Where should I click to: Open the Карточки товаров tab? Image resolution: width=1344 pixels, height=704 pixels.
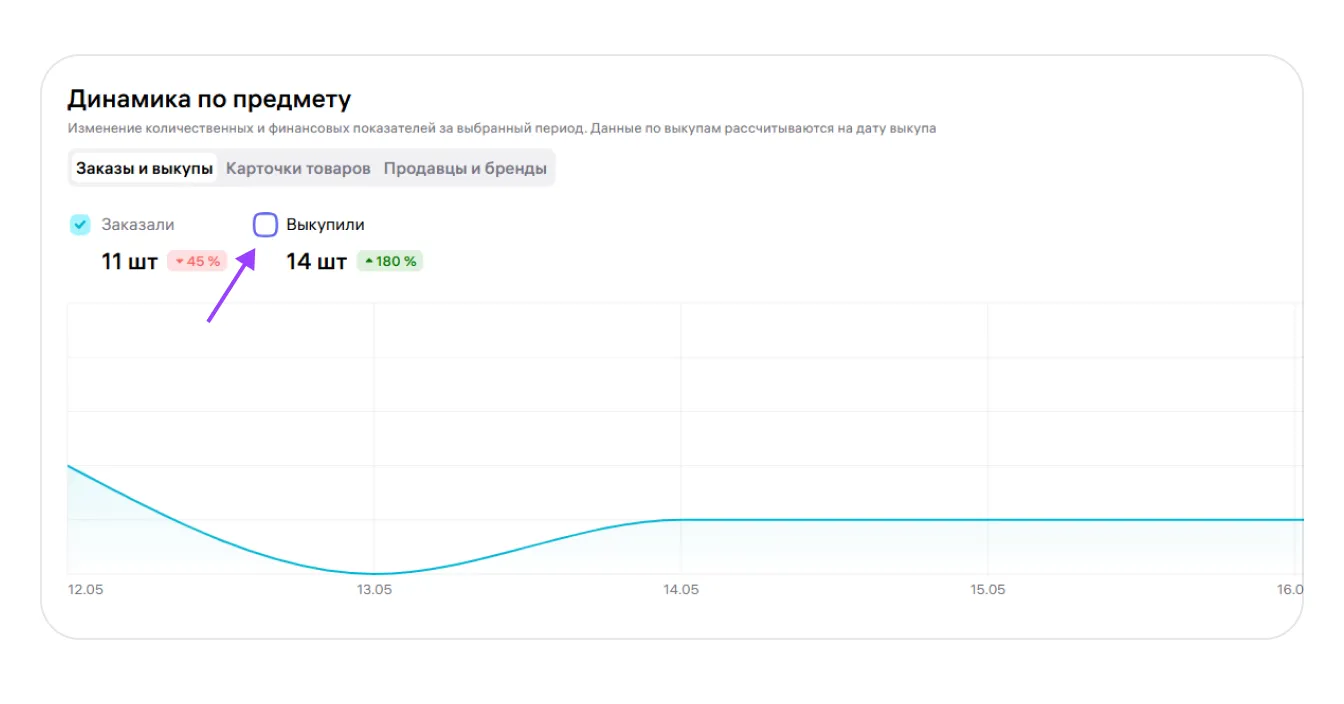pos(298,168)
